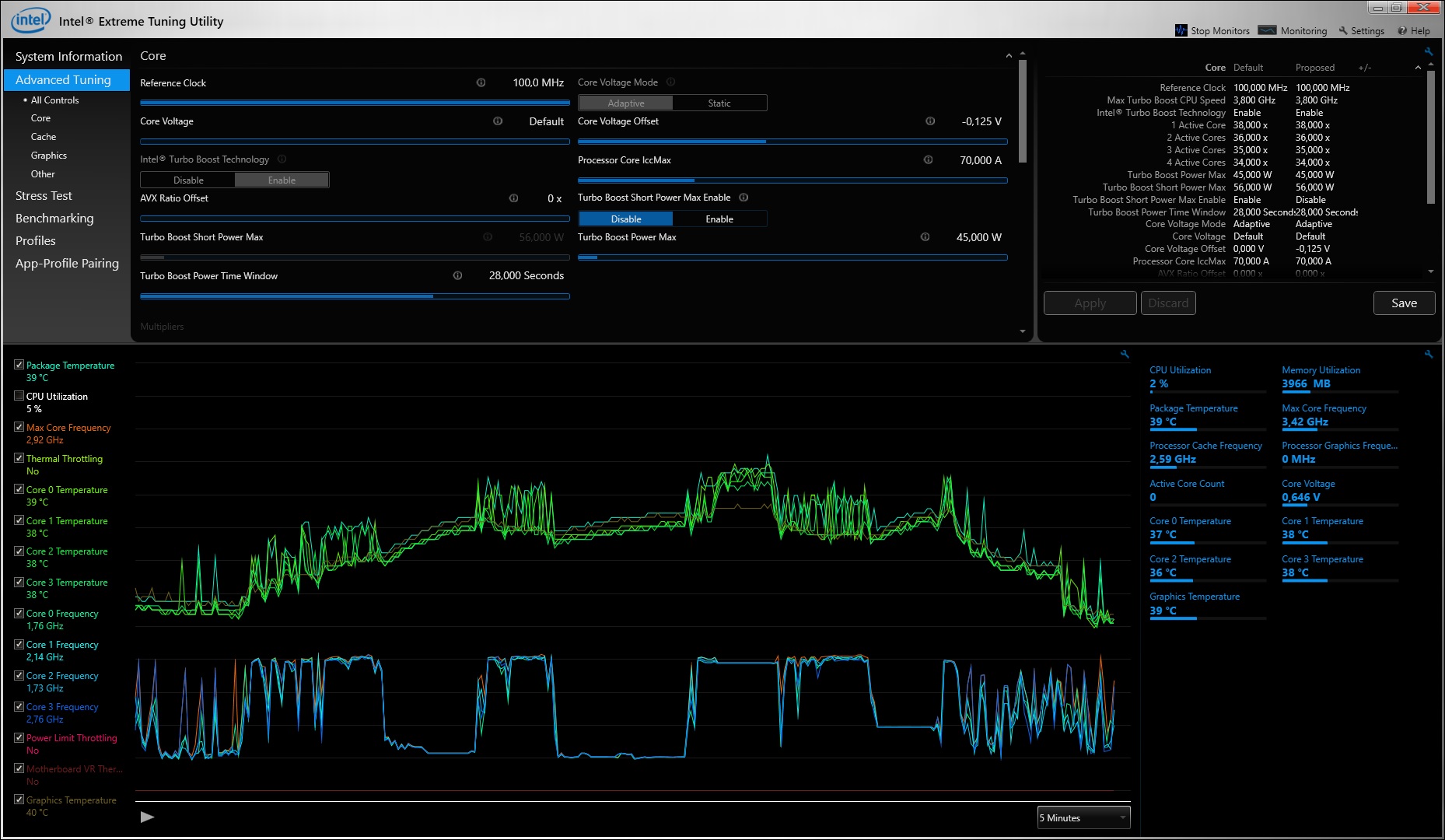
Task: Click wrench icon above the graph
Action: tap(1125, 354)
